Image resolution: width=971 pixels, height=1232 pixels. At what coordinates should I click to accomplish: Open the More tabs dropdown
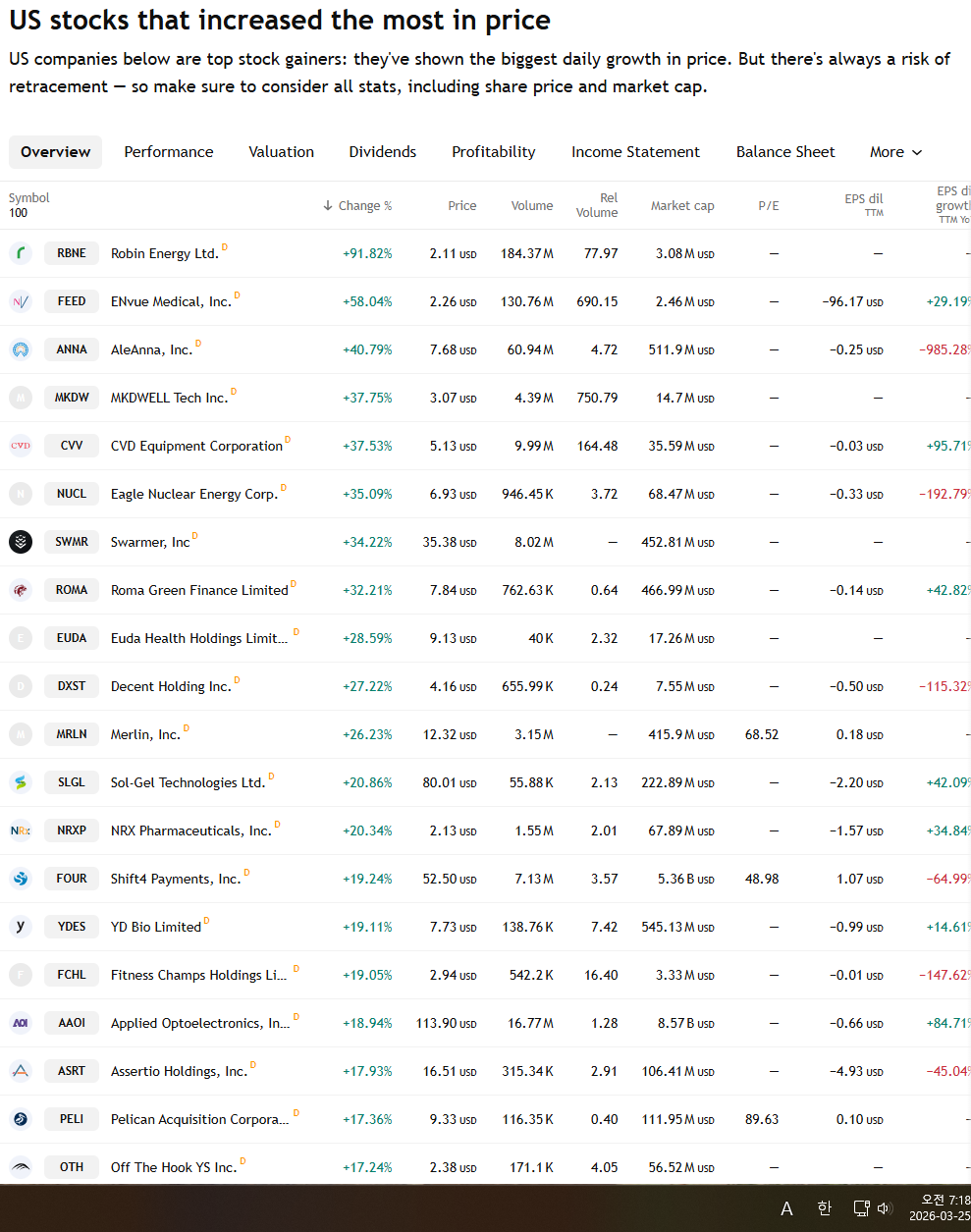coord(895,152)
